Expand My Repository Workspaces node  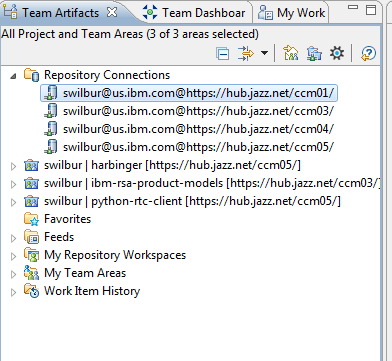(x=13, y=256)
